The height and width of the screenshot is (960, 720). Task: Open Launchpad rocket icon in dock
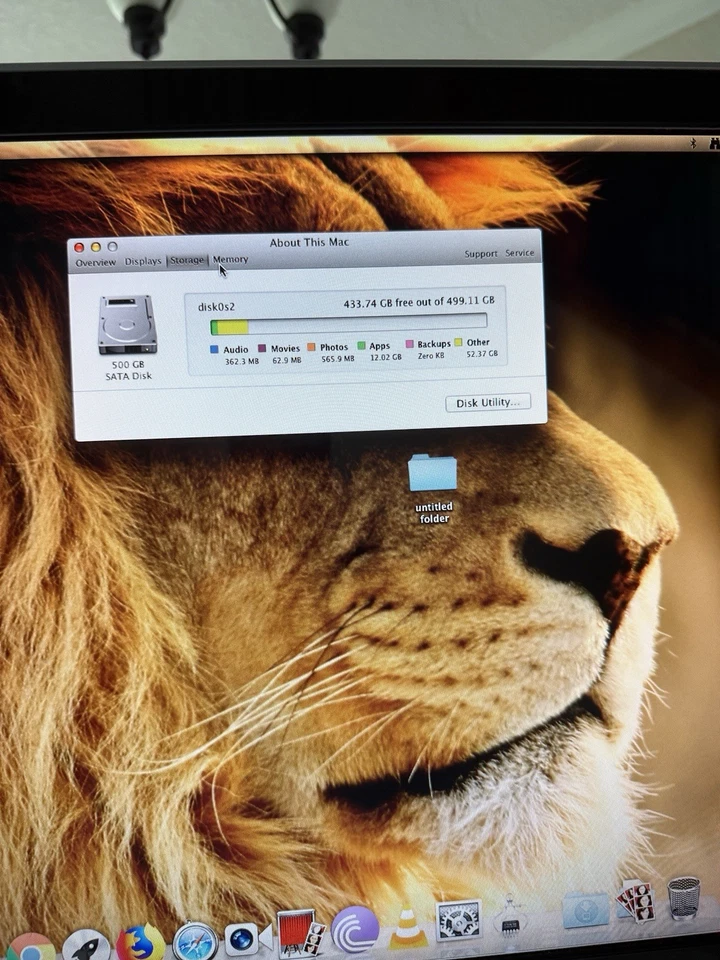[x=86, y=945]
